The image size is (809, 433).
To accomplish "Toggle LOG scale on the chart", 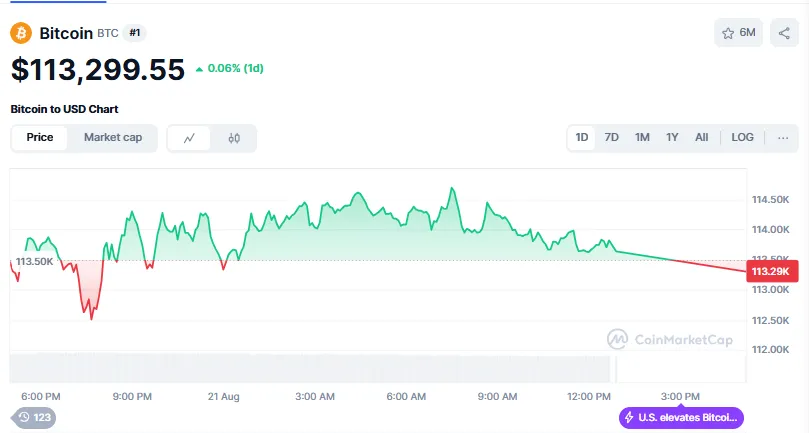I will pyautogui.click(x=742, y=137).
